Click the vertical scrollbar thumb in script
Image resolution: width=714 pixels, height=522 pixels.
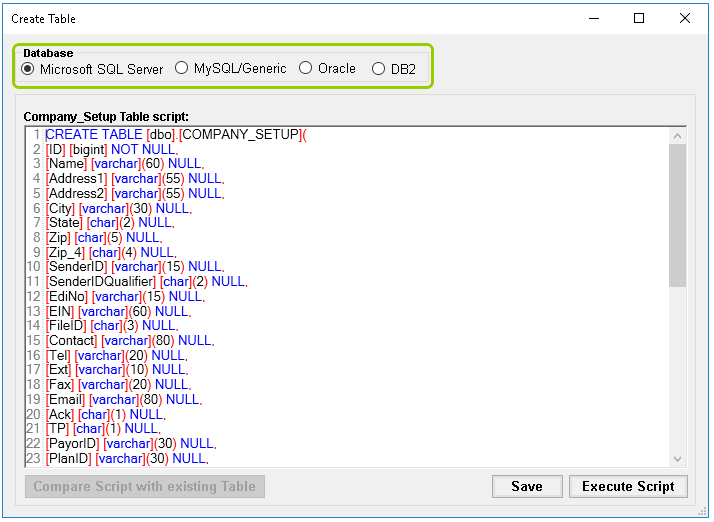point(677,215)
